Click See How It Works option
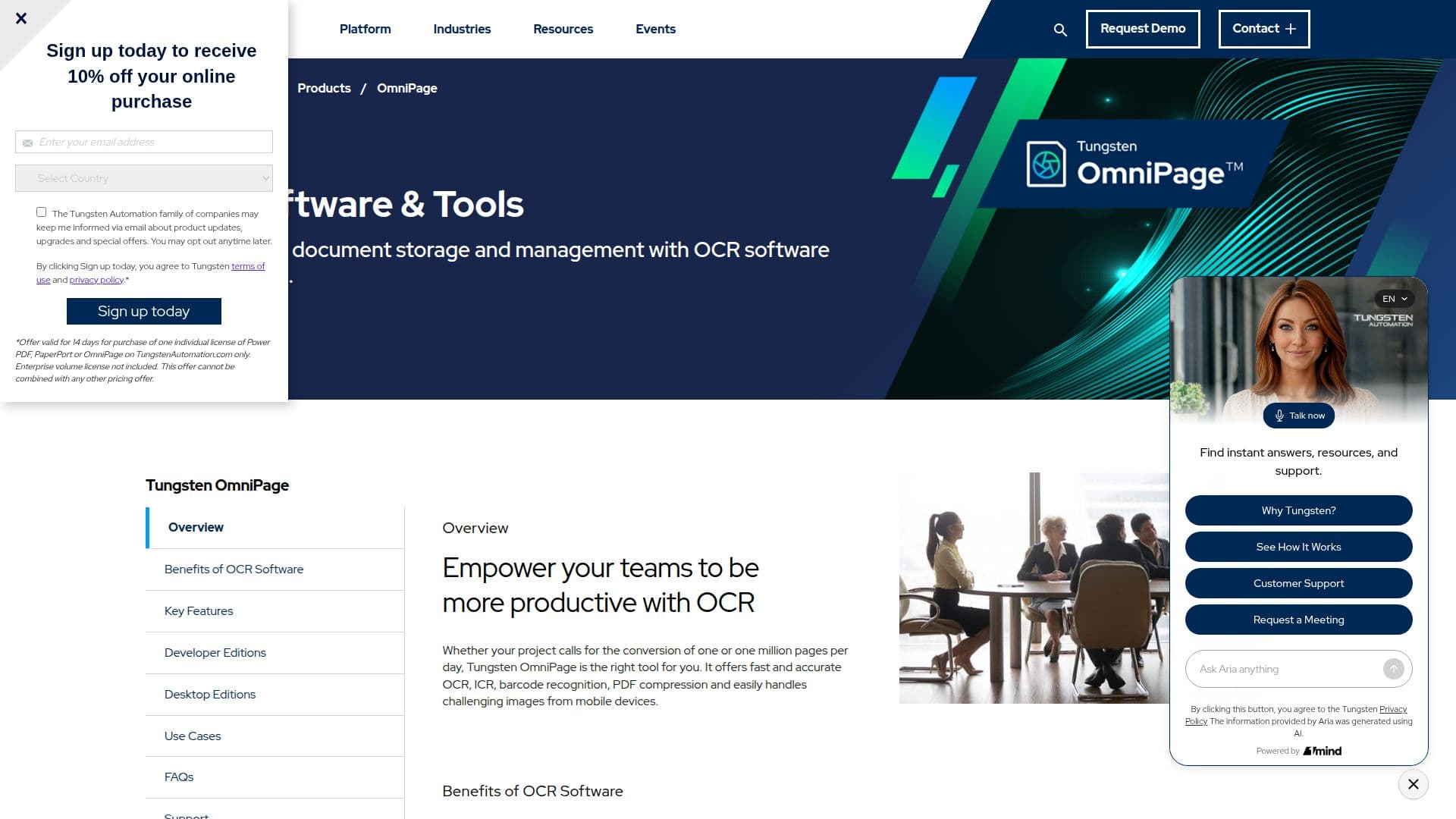Viewport: 1456px width, 819px height. [x=1298, y=547]
